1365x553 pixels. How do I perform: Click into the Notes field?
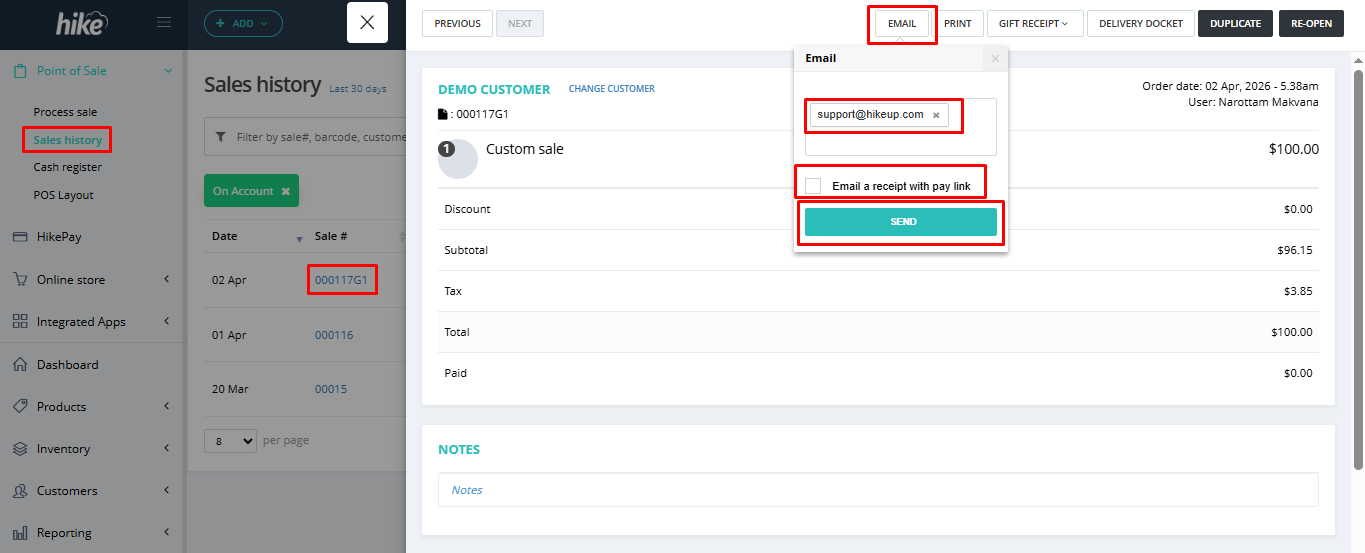click(x=878, y=490)
